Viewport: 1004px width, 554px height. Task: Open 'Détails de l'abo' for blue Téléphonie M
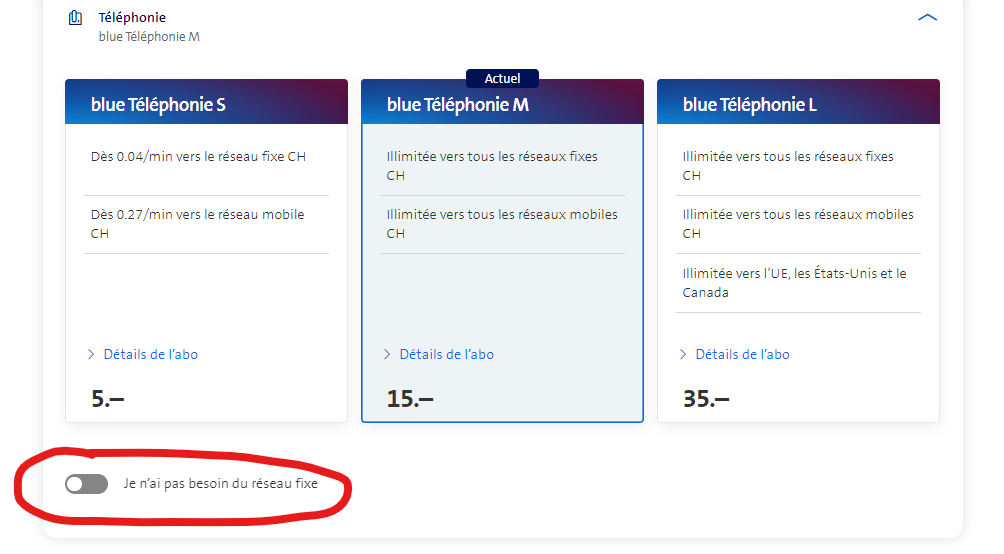coord(446,354)
